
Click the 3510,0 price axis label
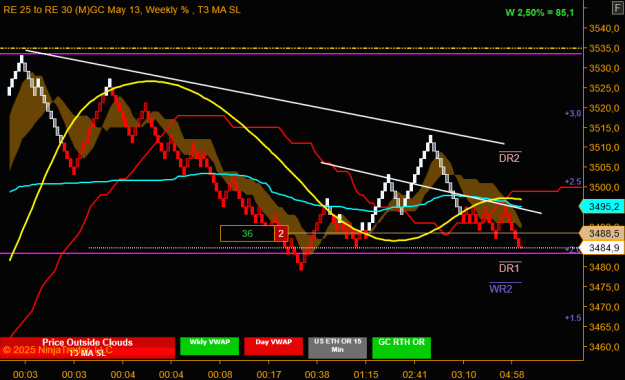604,148
